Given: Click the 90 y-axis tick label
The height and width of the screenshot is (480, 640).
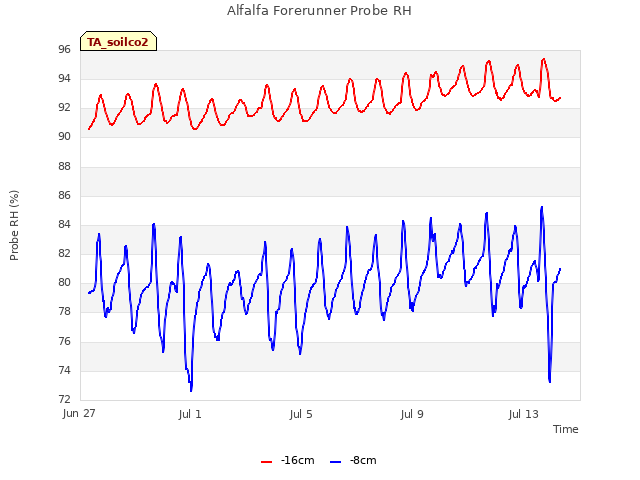Looking at the screenshot, I should [x=64, y=137].
